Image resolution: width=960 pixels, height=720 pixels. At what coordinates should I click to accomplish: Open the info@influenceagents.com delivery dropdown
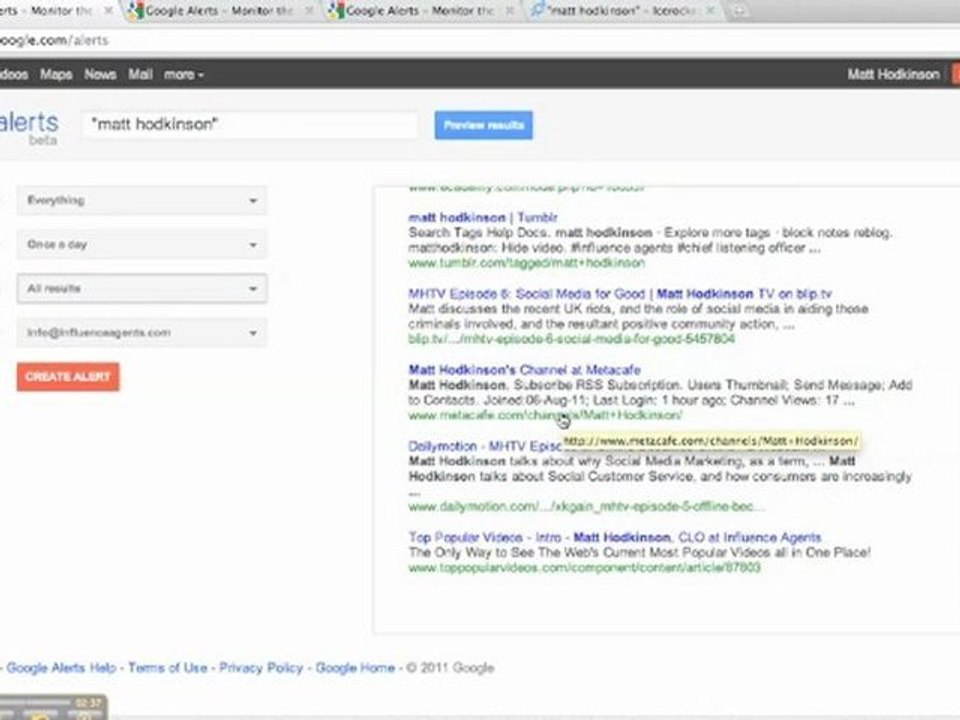[141, 333]
